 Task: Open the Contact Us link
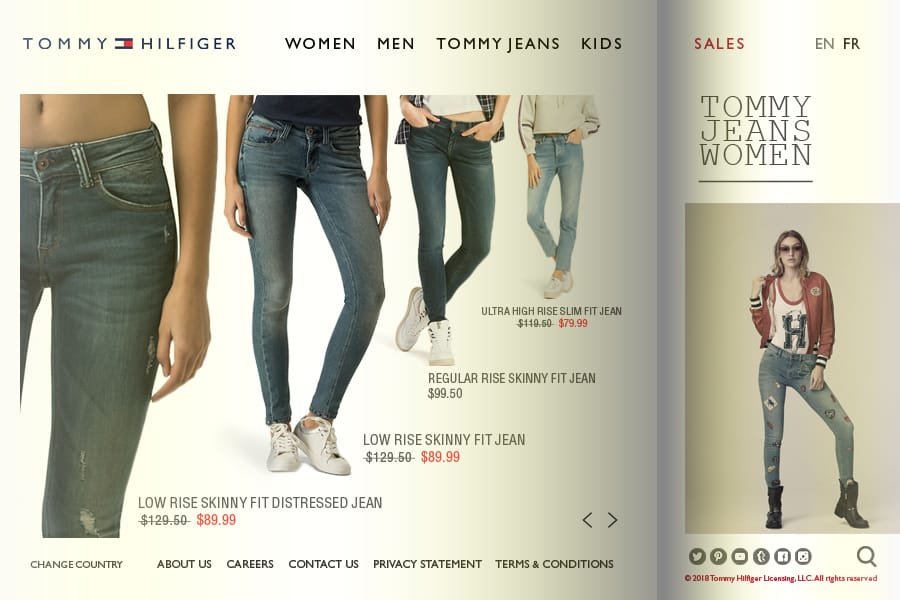[x=323, y=564]
